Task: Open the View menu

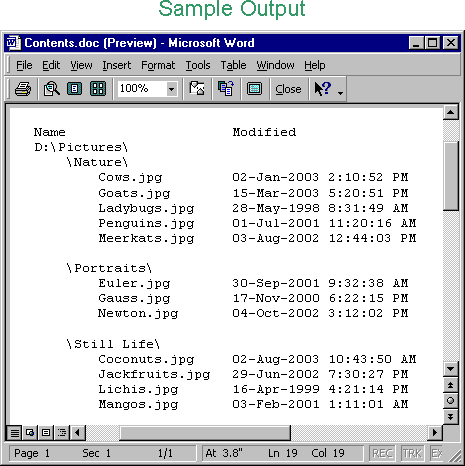Action: click(81, 65)
